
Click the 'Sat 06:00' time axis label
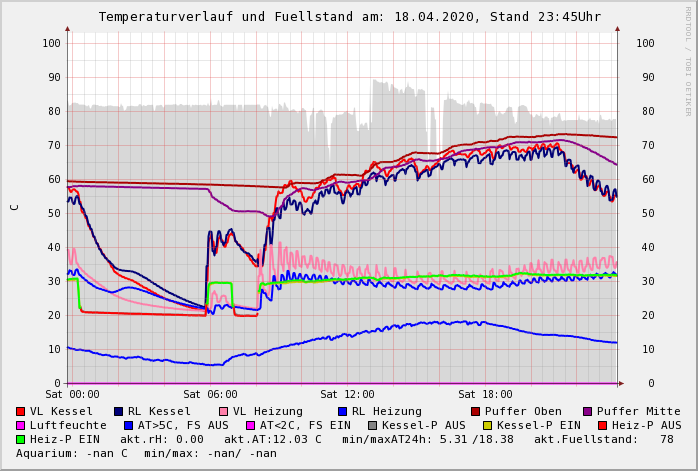point(210,395)
